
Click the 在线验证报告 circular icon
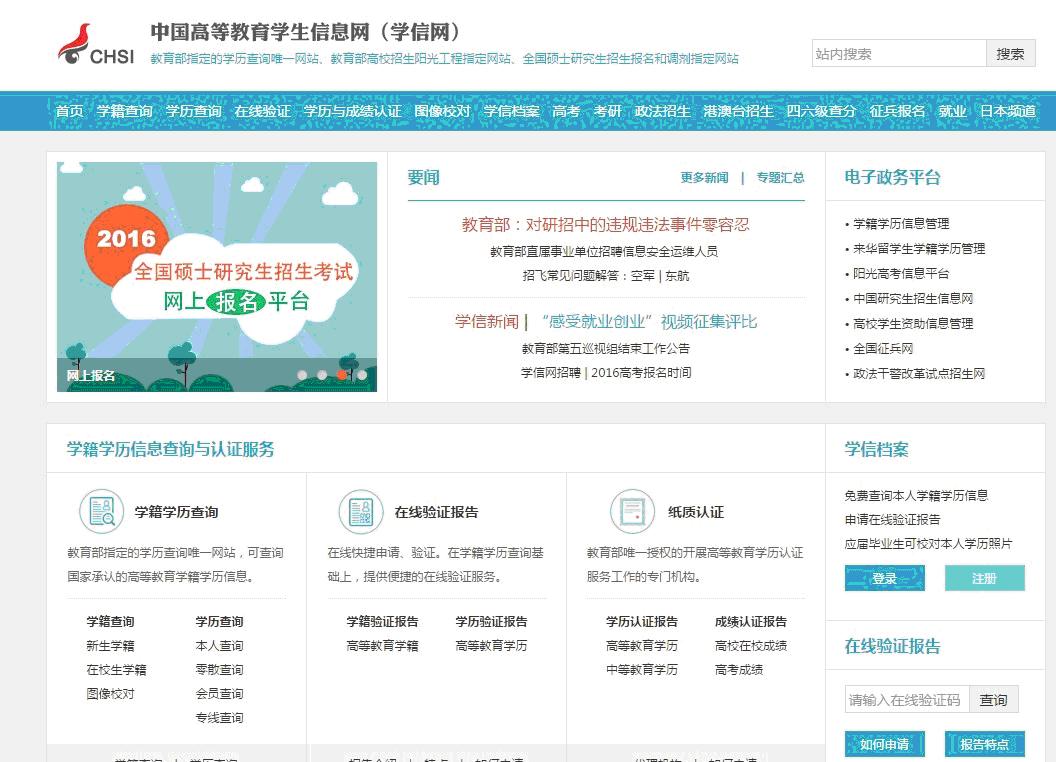click(361, 512)
